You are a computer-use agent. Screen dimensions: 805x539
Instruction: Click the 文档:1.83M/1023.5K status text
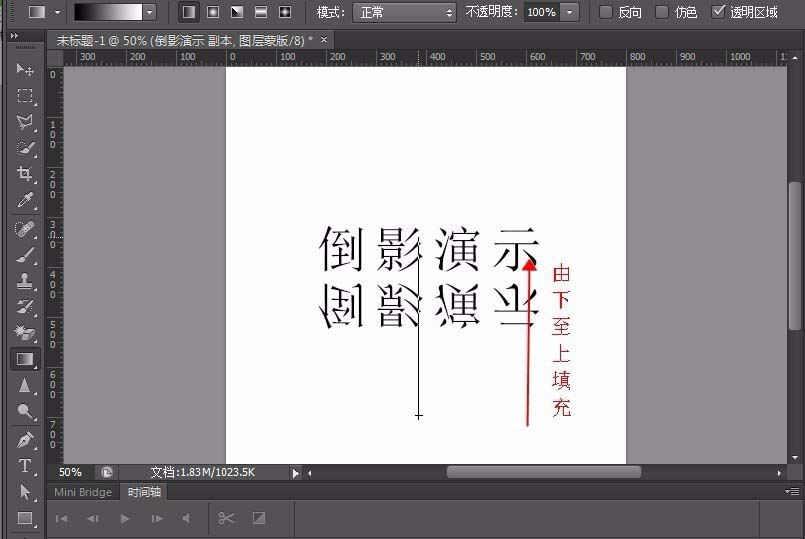pos(202,472)
